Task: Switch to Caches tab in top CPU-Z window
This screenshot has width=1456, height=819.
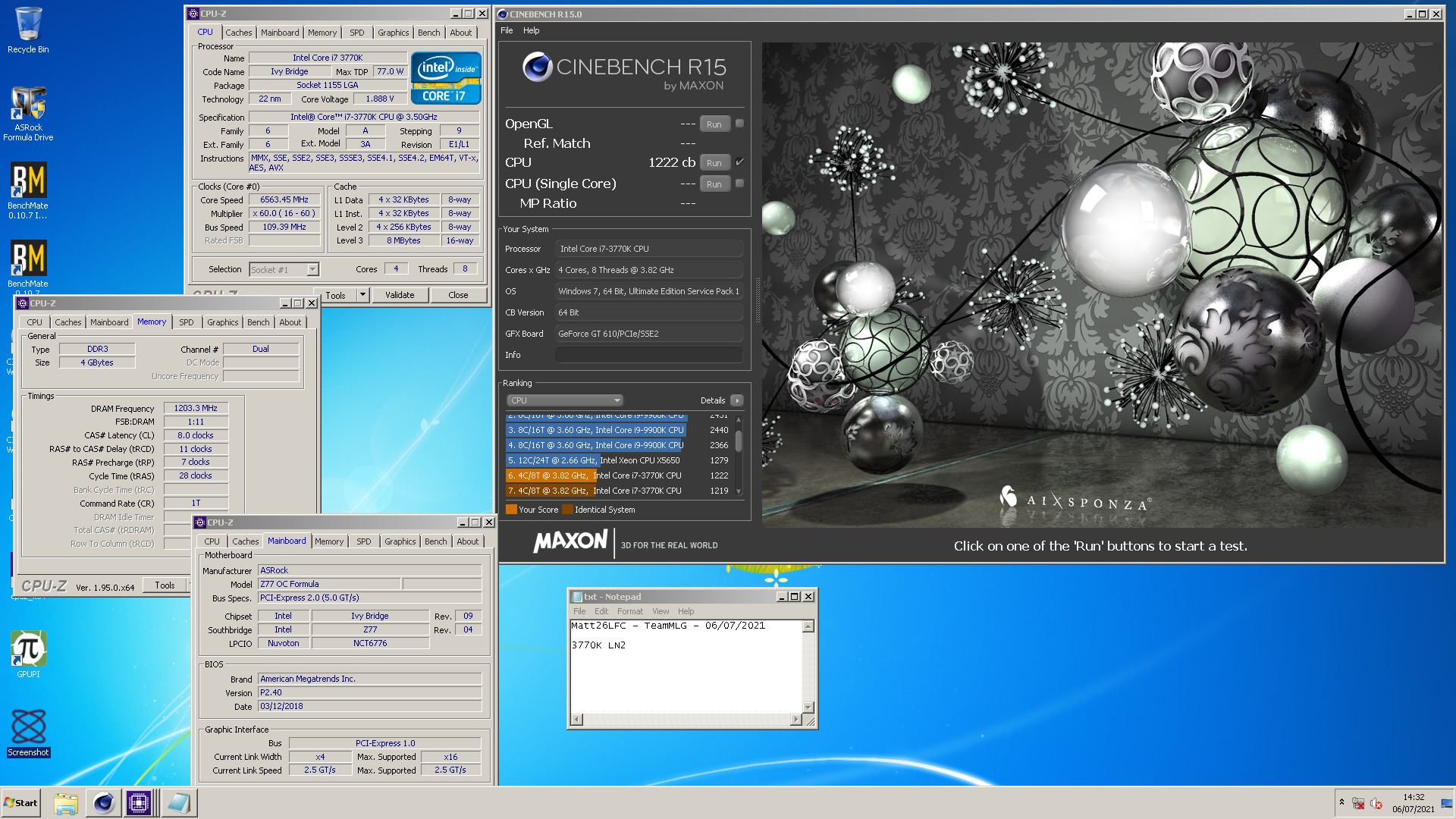Action: pyautogui.click(x=238, y=33)
